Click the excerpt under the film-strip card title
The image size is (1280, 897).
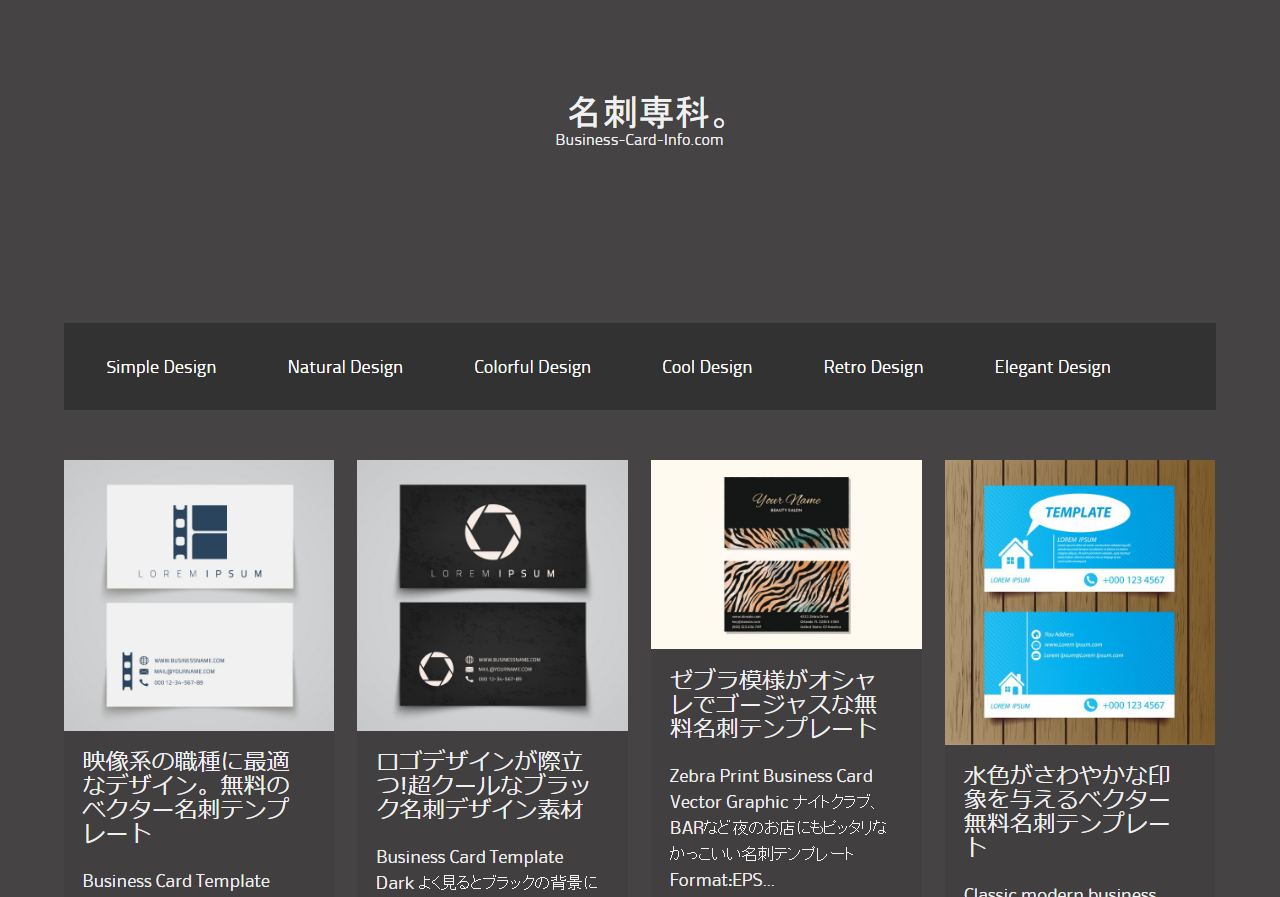tap(176, 881)
